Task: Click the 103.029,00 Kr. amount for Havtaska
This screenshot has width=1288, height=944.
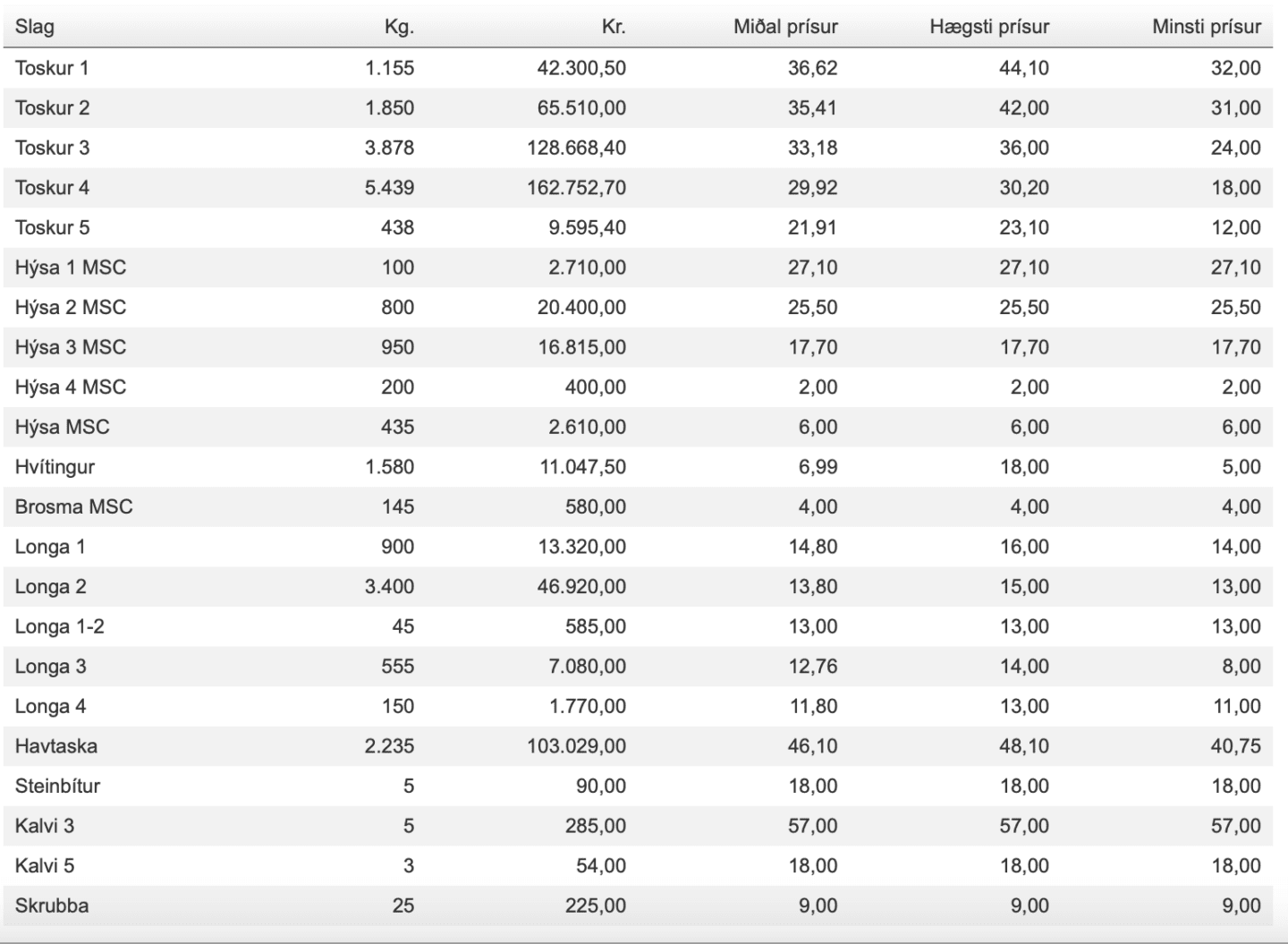Action: [577, 746]
